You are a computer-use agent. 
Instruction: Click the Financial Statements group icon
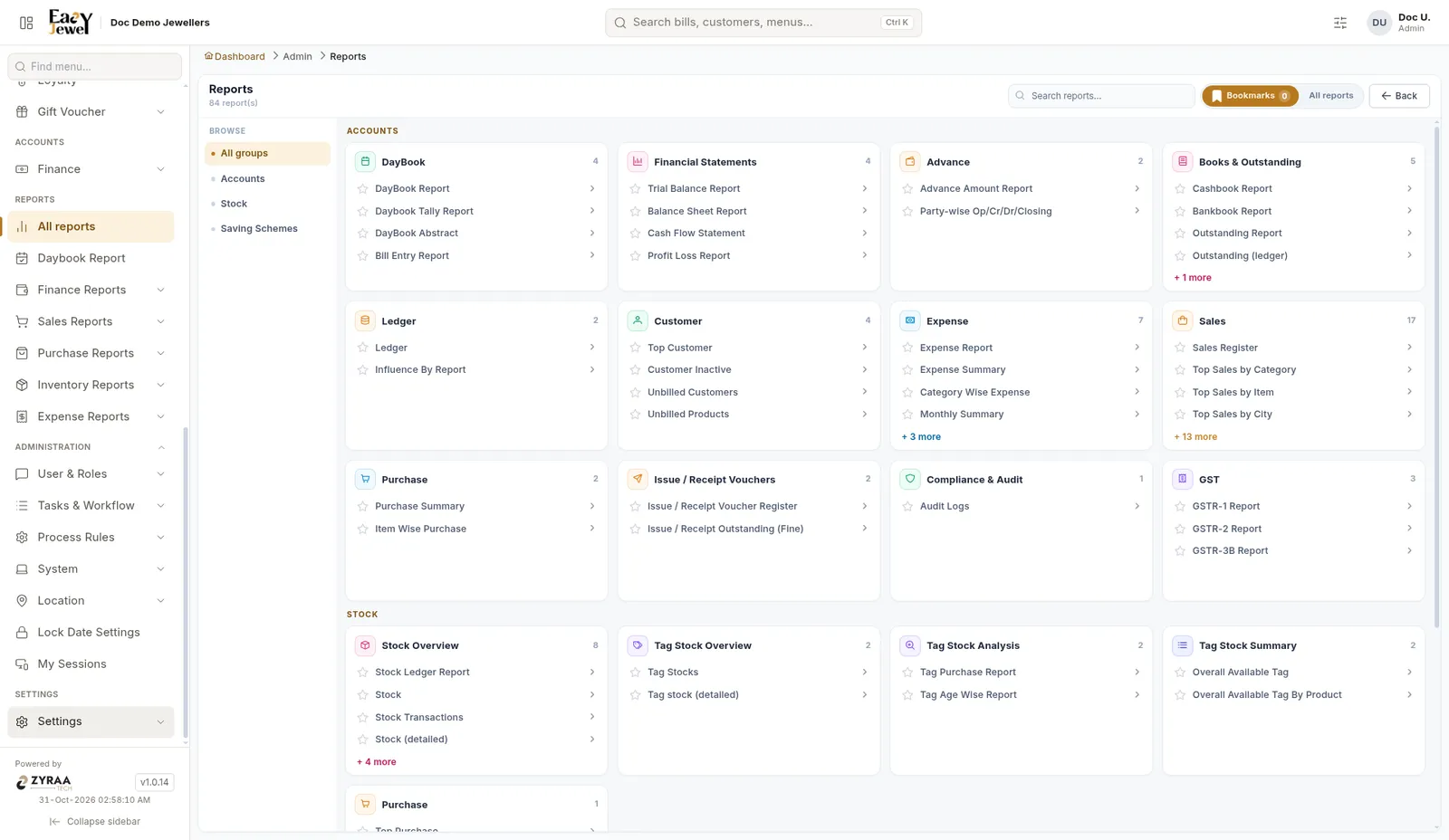[638, 162]
